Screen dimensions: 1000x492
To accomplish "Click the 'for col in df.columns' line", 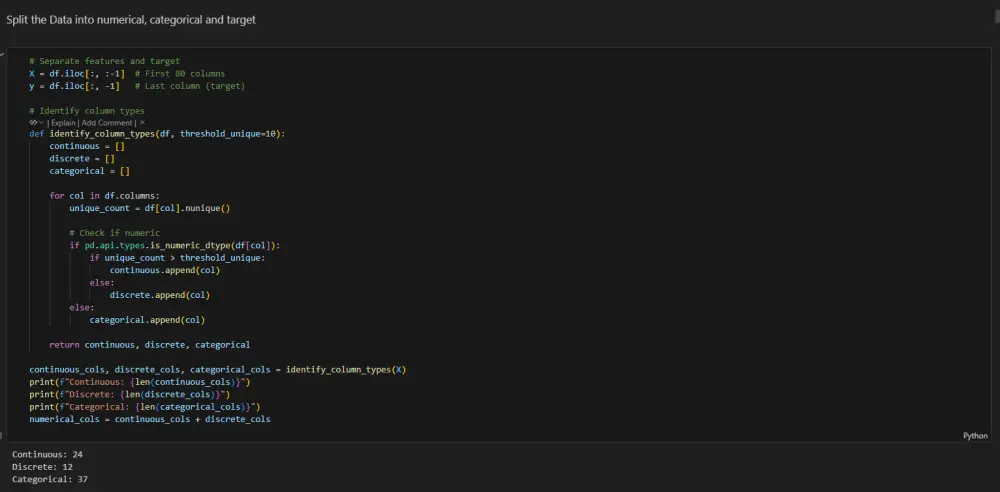I will 104,196.
